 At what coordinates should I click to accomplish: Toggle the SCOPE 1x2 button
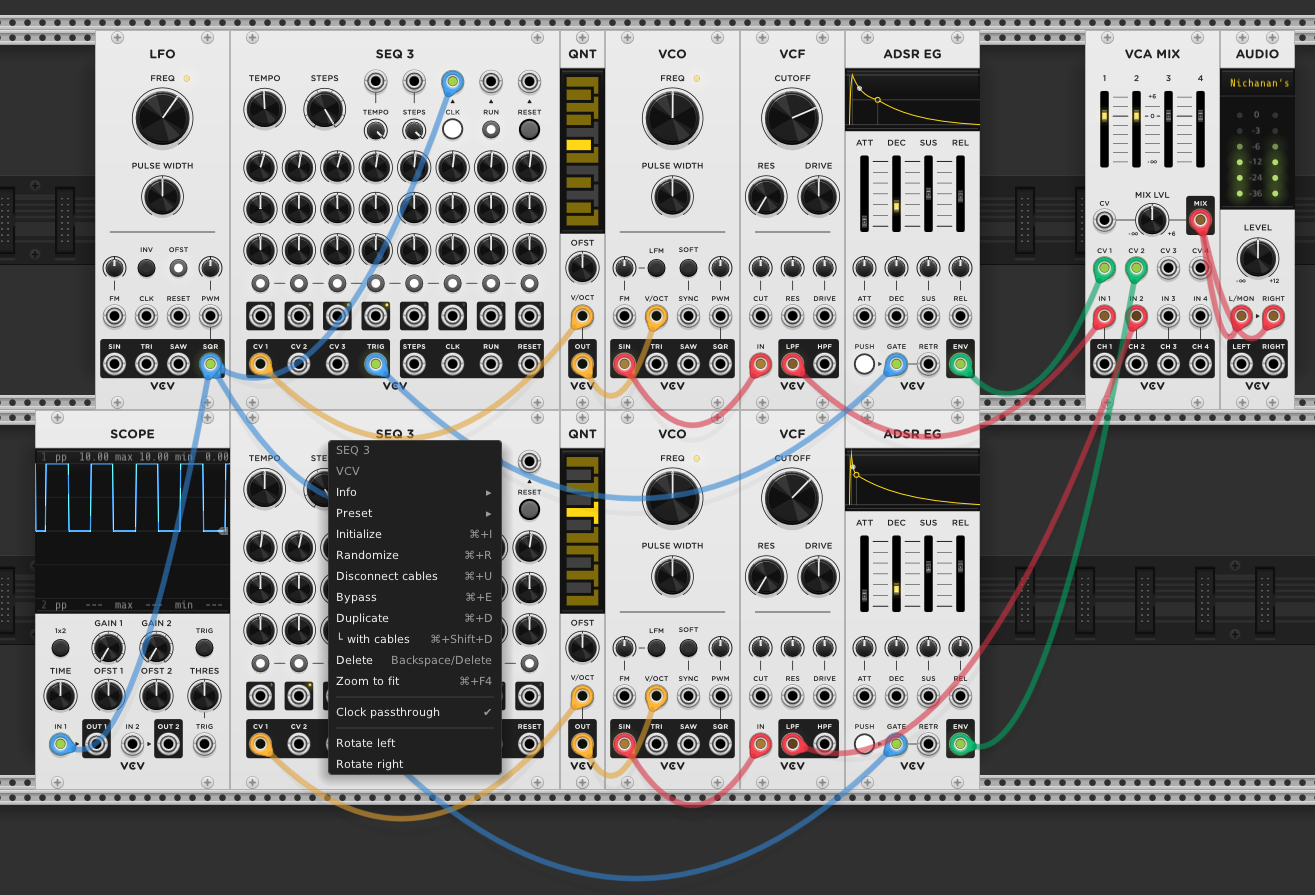[x=60, y=648]
